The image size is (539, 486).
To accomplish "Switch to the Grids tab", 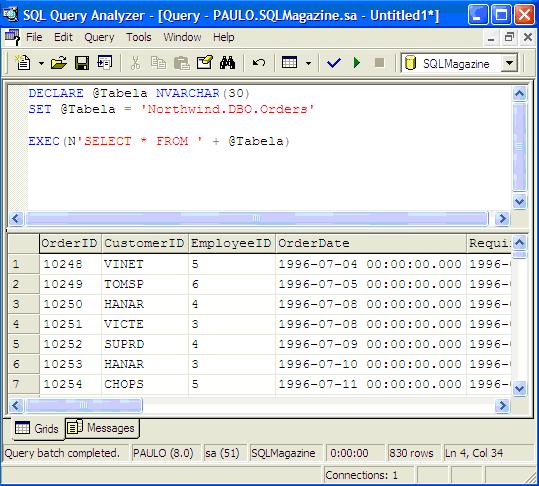I will pos(37,428).
